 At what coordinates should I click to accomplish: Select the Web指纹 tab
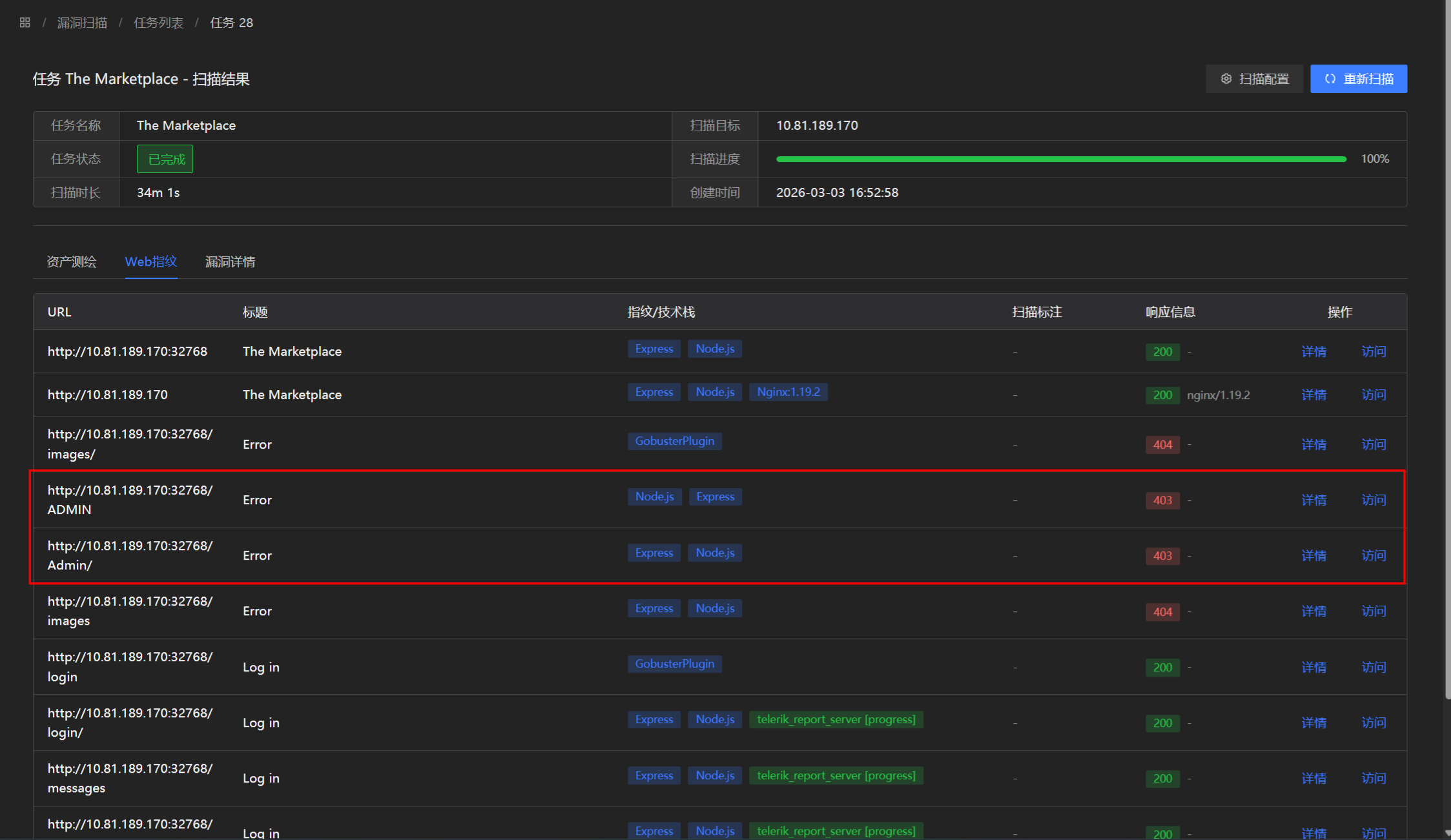point(150,261)
